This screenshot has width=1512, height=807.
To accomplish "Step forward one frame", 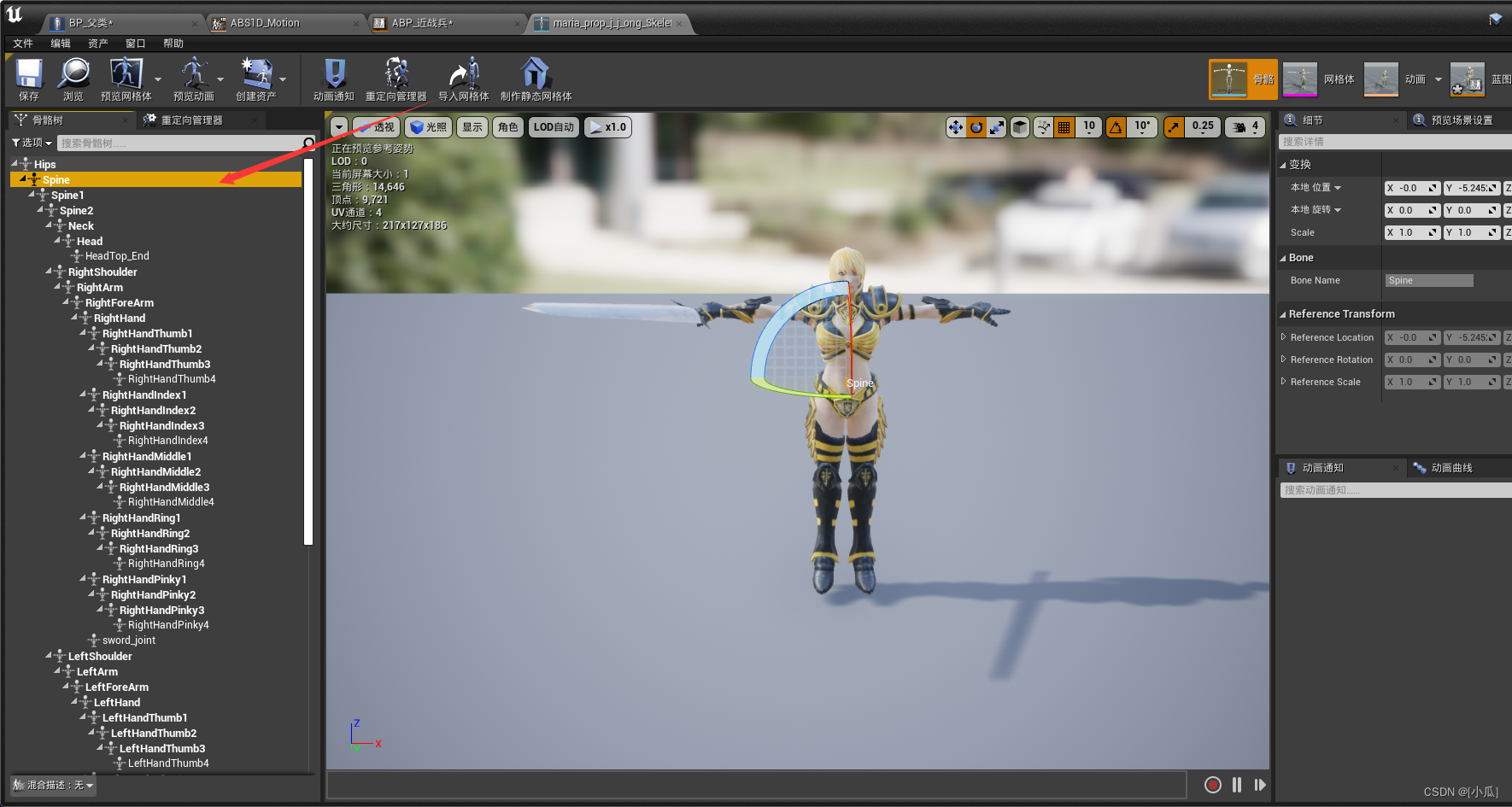I will [x=1260, y=785].
